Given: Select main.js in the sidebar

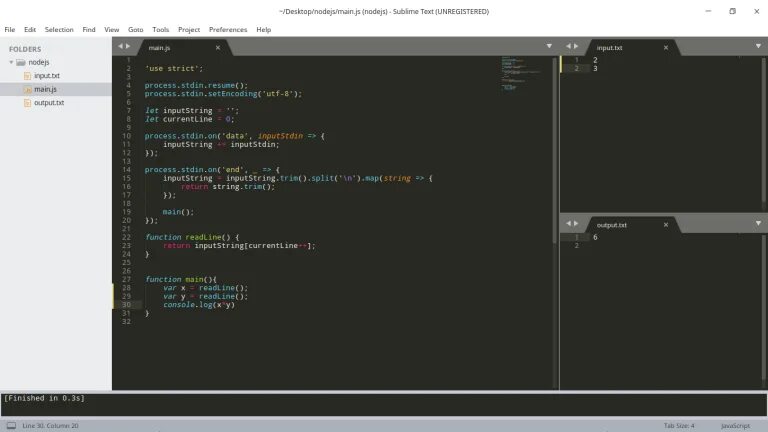Looking at the screenshot, I should coord(45,89).
